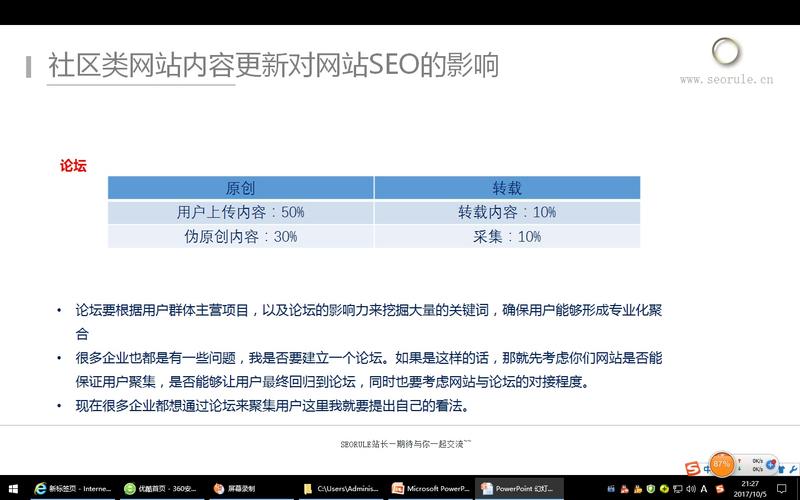Select the PowerPoint 幻灯片 slideshow taskbar item
The height and width of the screenshot is (500, 800).
(x=519, y=488)
